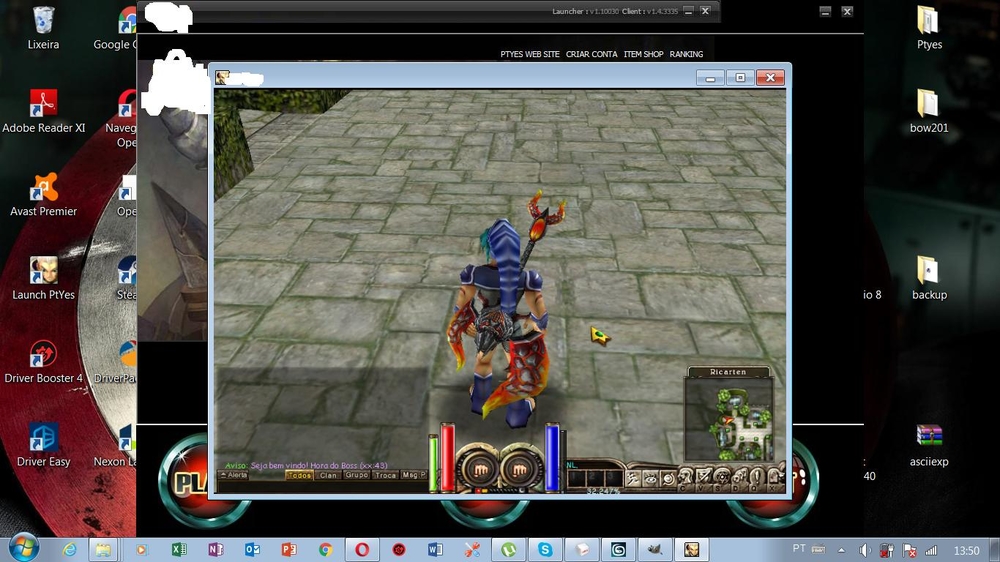Open Google Chrome from taskbar
1000x562 pixels.
pyautogui.click(x=325, y=549)
